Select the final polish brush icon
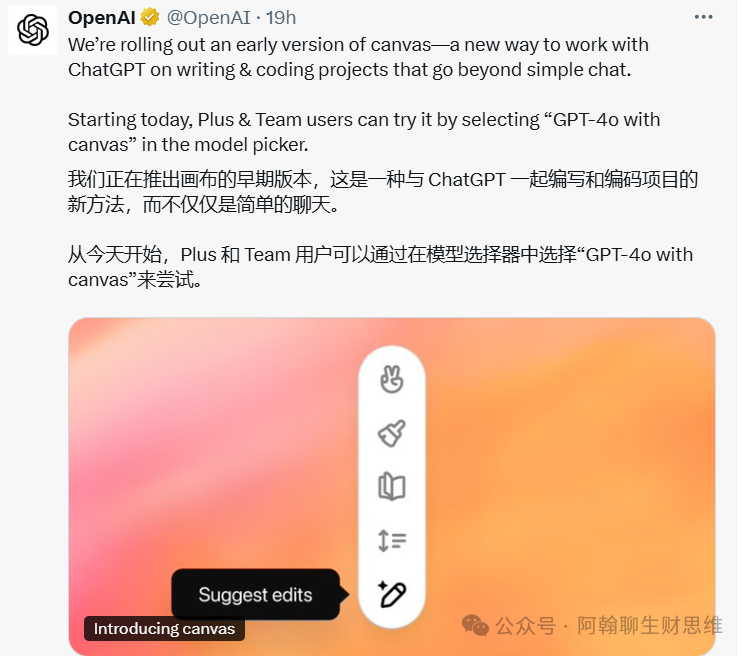Viewport: 747px width, 656px height. point(392,433)
